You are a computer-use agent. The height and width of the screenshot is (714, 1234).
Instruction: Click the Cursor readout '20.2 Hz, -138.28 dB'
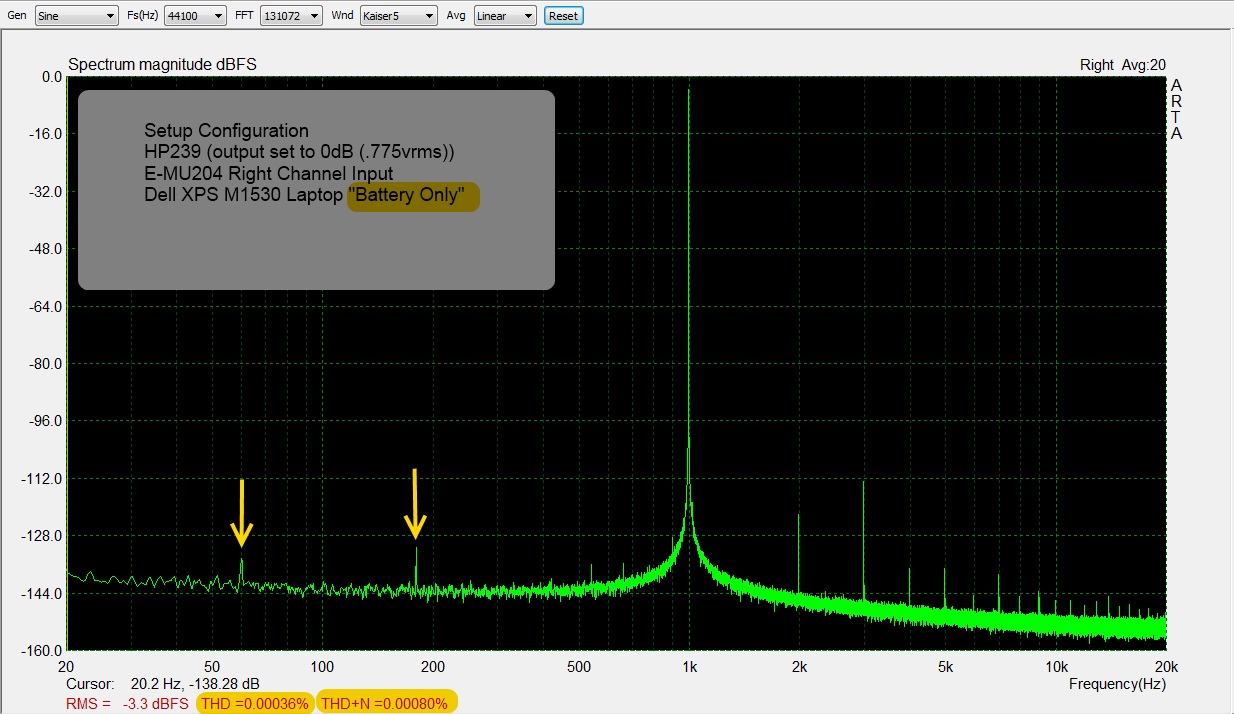click(x=195, y=684)
